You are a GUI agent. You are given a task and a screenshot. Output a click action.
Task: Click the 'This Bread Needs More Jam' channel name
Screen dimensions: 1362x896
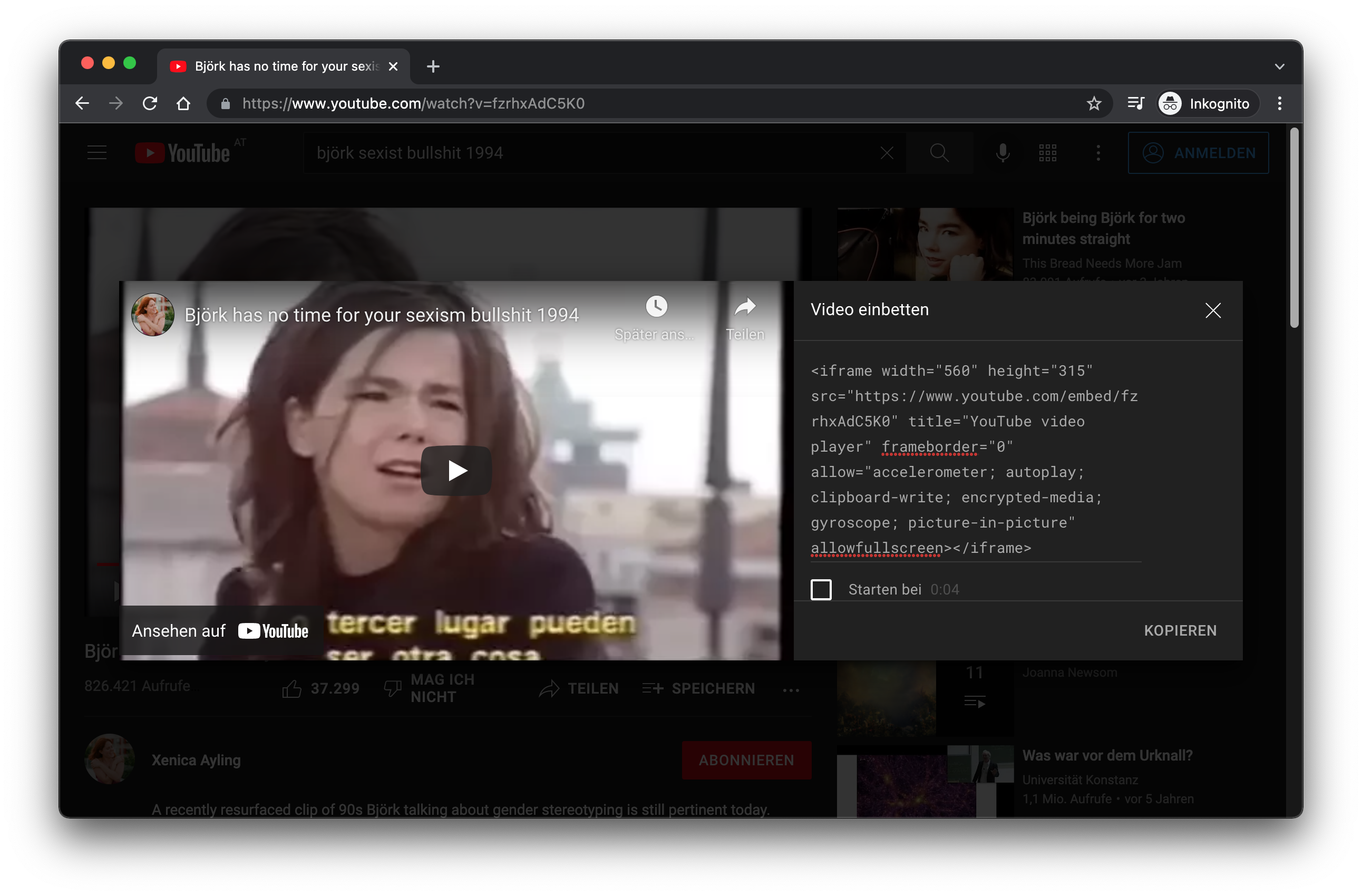1102,263
